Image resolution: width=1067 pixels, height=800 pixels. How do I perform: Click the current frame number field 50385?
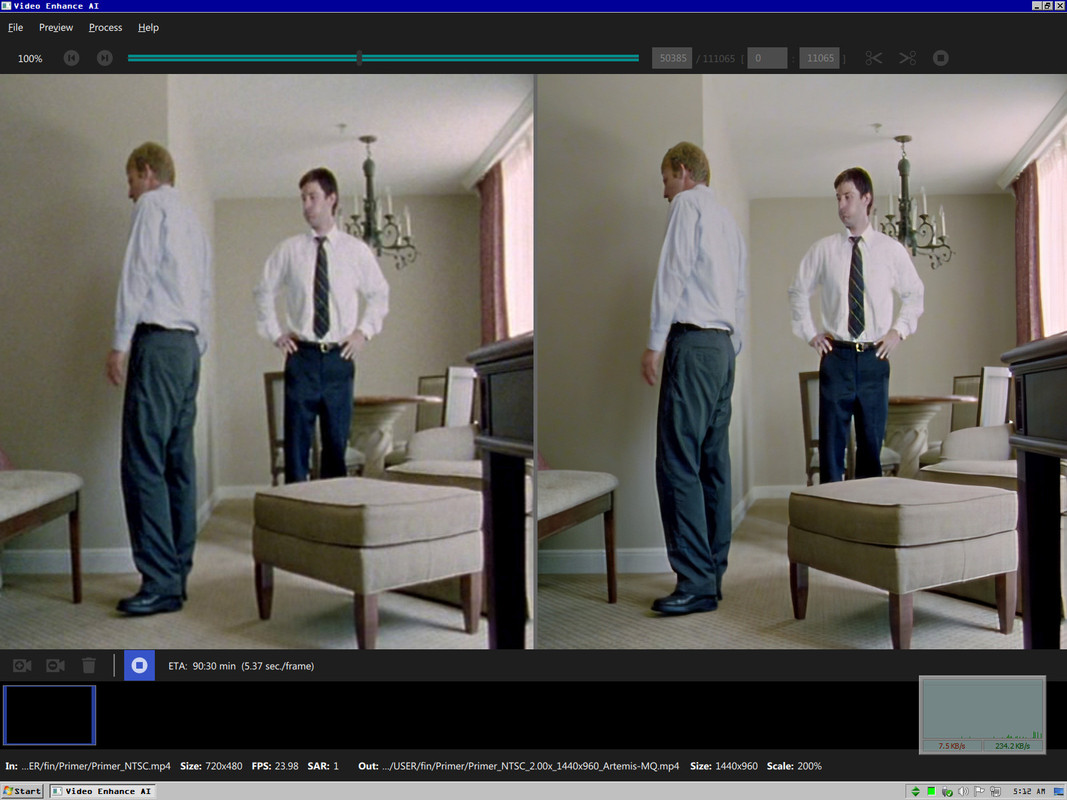click(672, 59)
